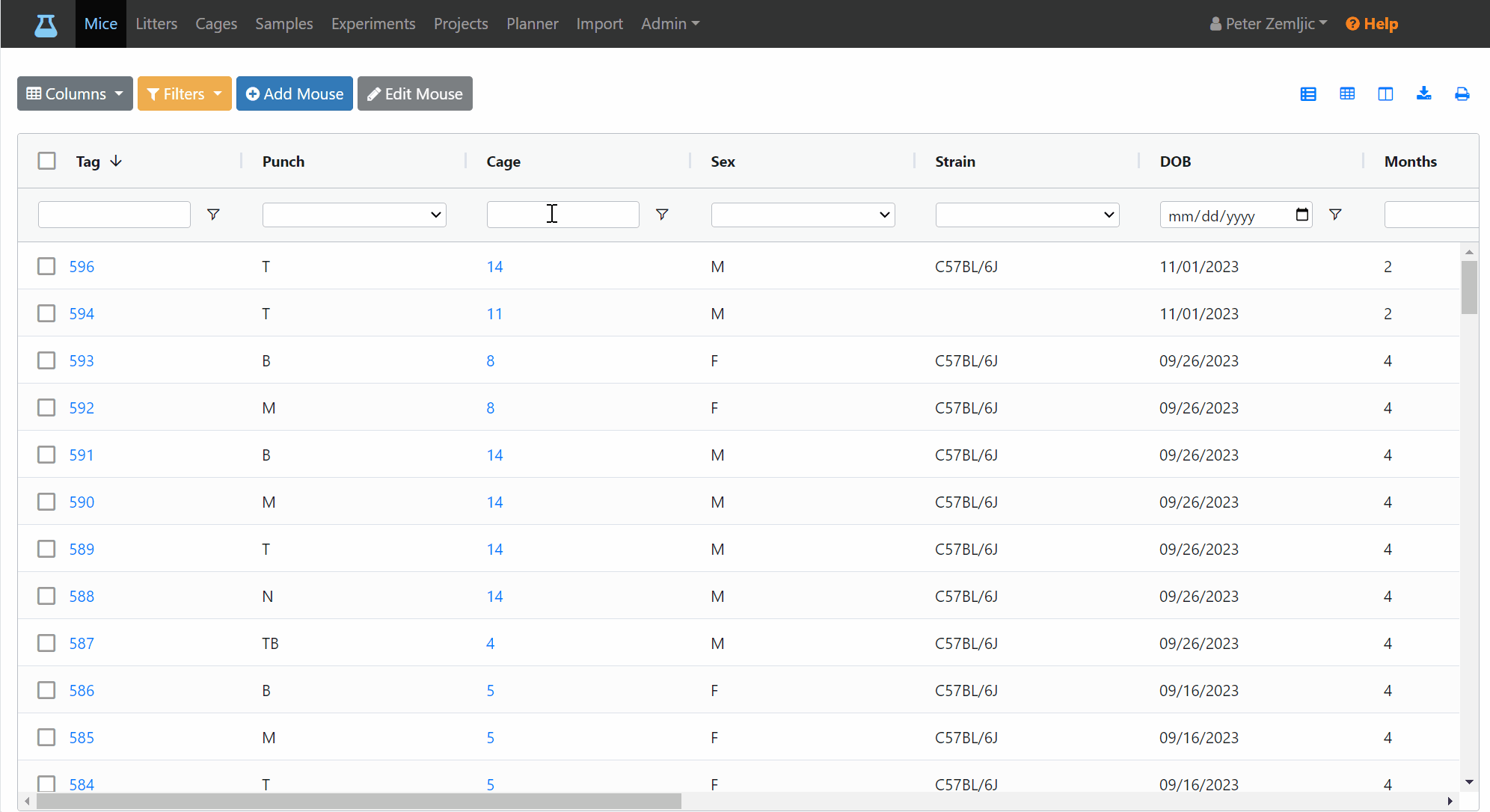Open mouse tag 594 link

pos(82,313)
